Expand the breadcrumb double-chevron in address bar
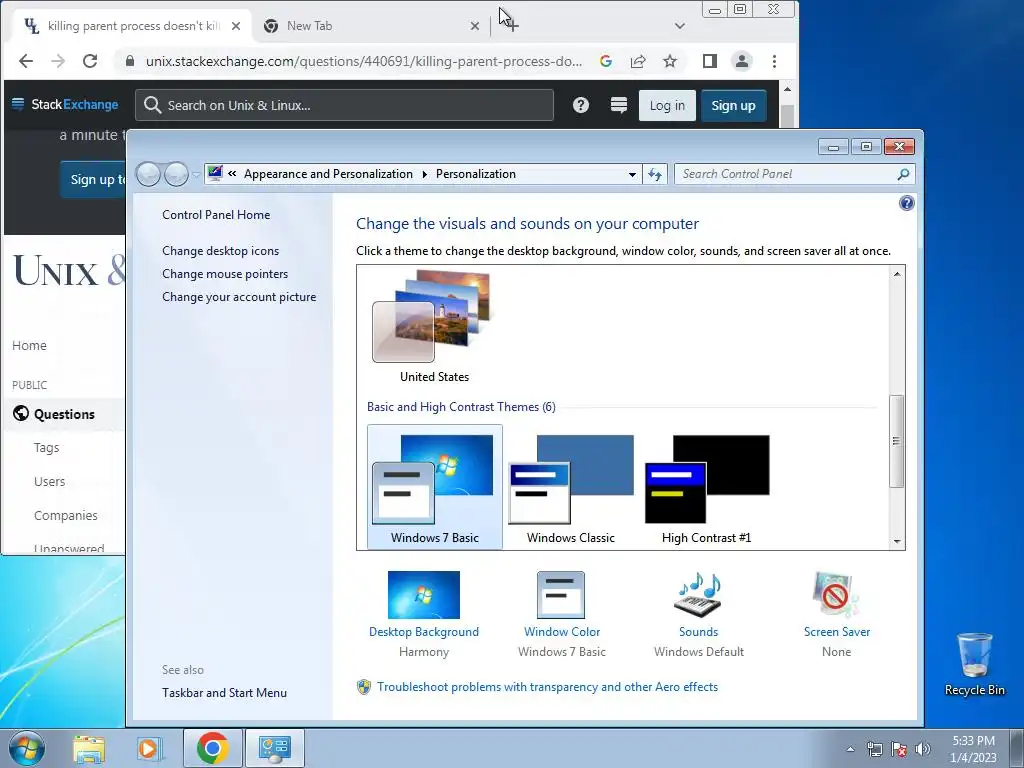 coord(232,174)
